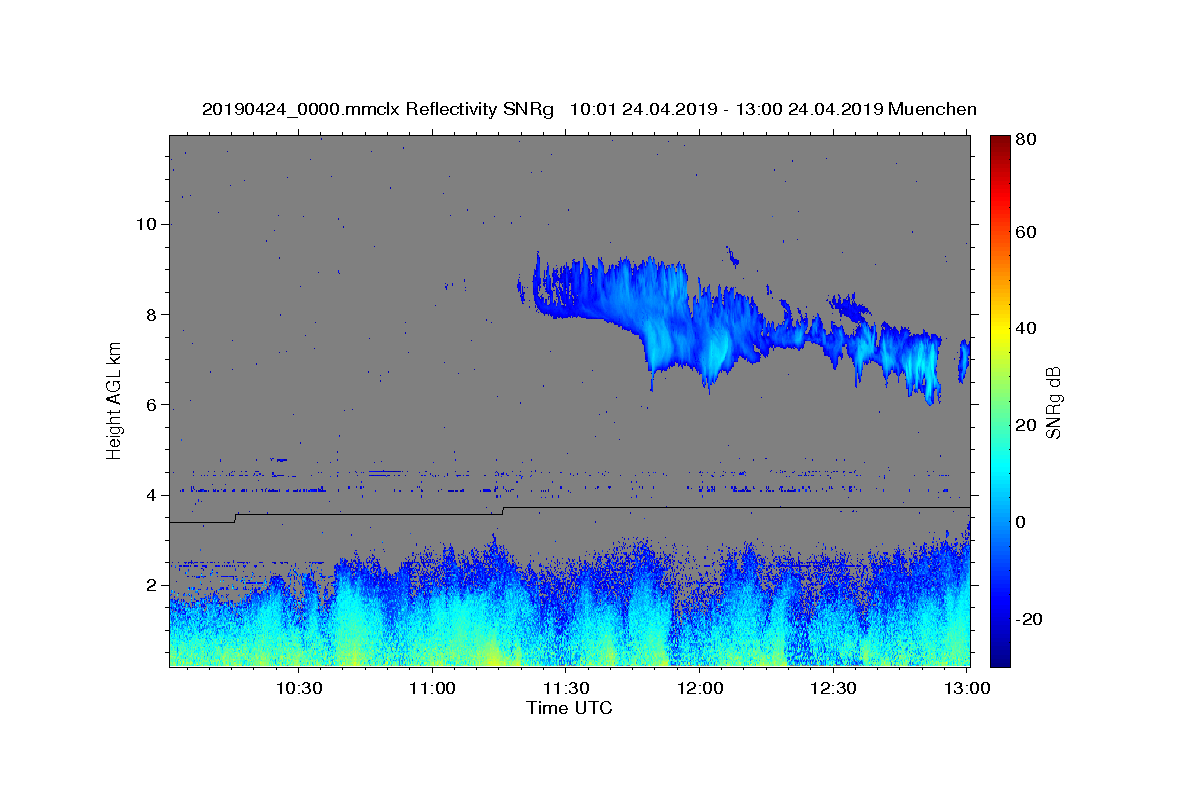Click the 'Height AGL km' y-axis label
The width and height of the screenshot is (1200, 800).
[115, 400]
